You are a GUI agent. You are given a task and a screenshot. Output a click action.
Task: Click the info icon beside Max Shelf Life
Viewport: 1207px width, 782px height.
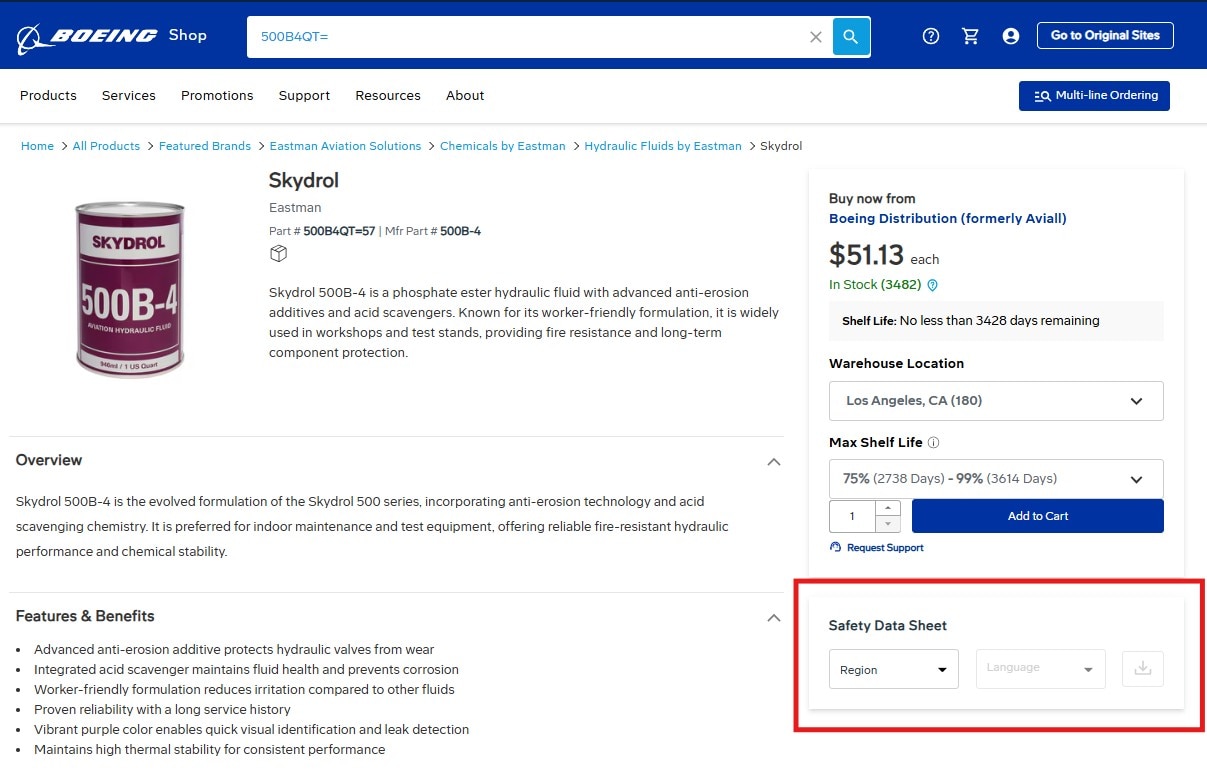[x=934, y=442]
